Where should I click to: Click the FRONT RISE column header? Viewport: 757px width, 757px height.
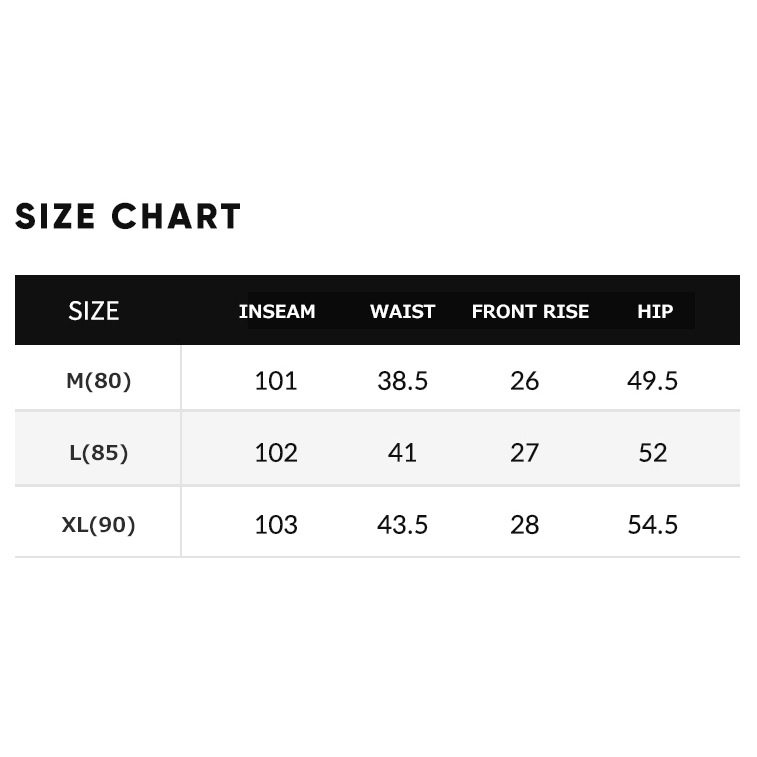[530, 312]
